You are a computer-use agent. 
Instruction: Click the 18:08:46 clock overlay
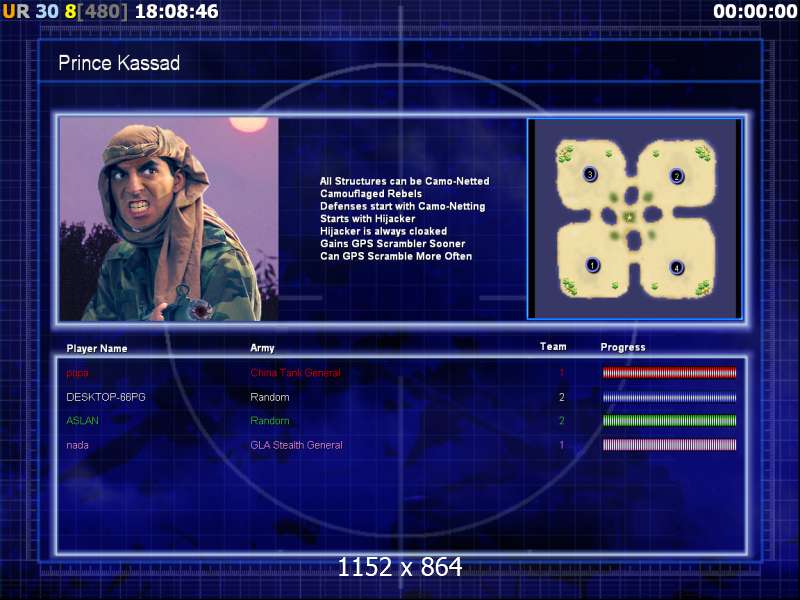point(177,11)
